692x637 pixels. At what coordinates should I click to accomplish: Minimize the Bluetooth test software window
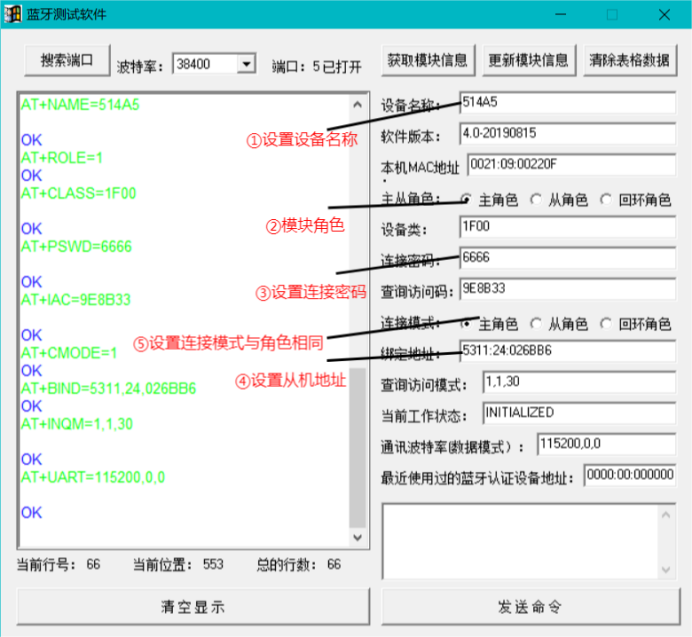click(x=560, y=15)
